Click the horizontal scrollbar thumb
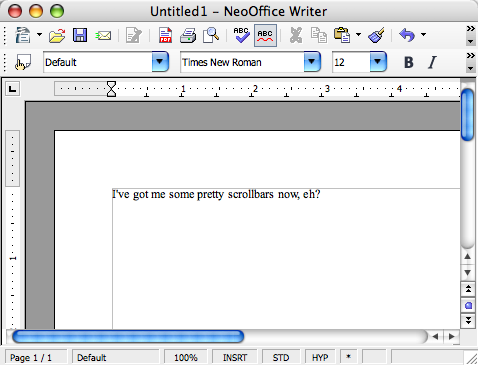 pyautogui.click(x=128, y=336)
